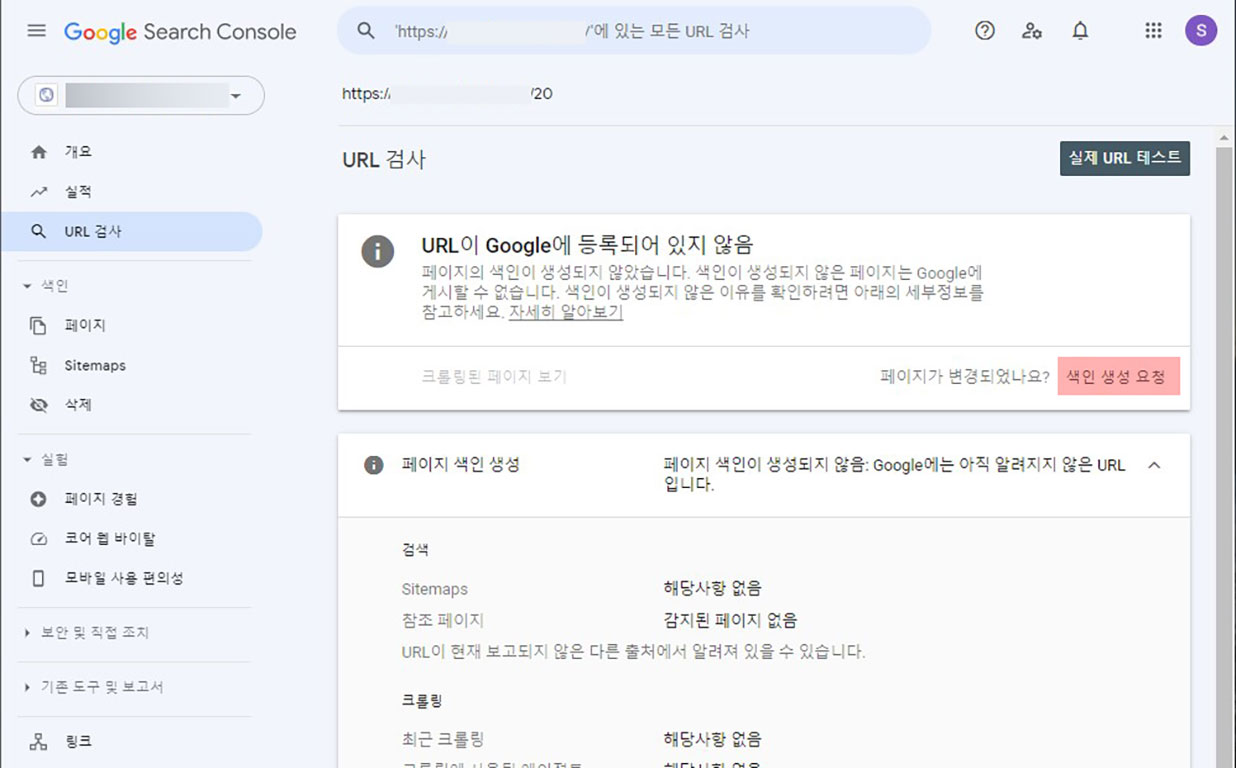Screen dimensions: 1236x768
Task: Open the help question mark icon
Action: (985, 31)
